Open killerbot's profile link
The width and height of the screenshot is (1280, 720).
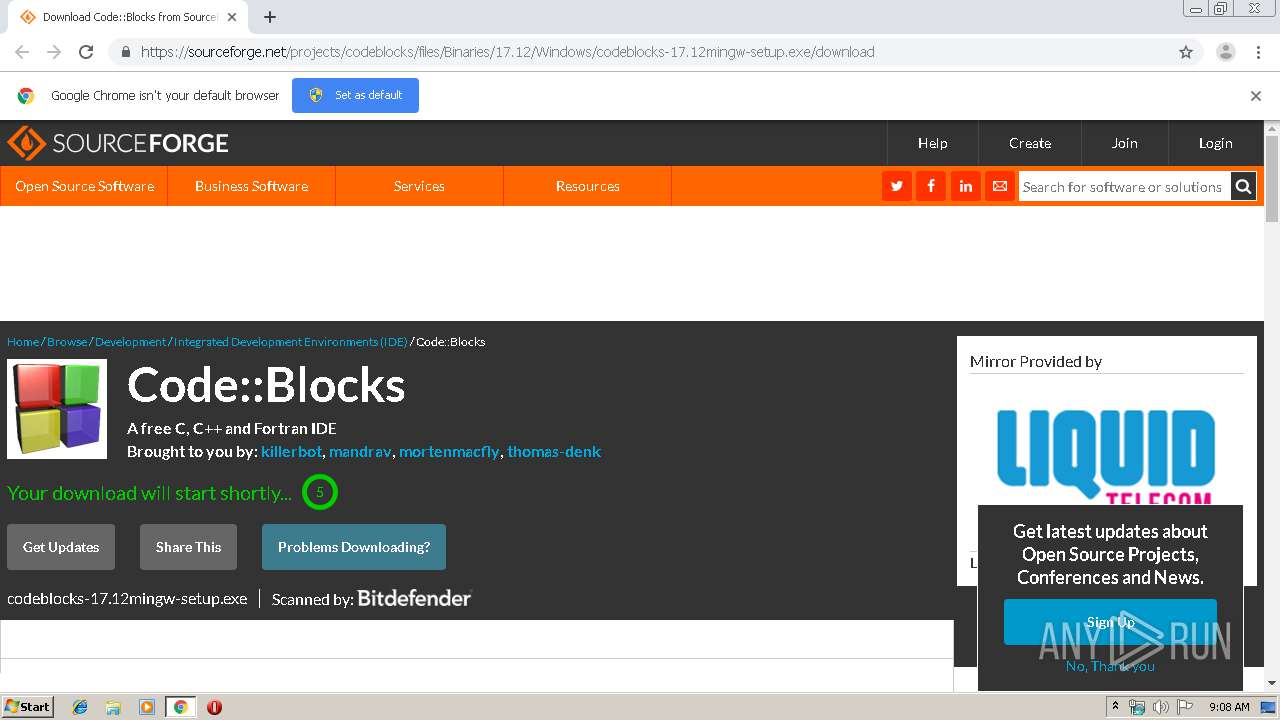pos(291,451)
